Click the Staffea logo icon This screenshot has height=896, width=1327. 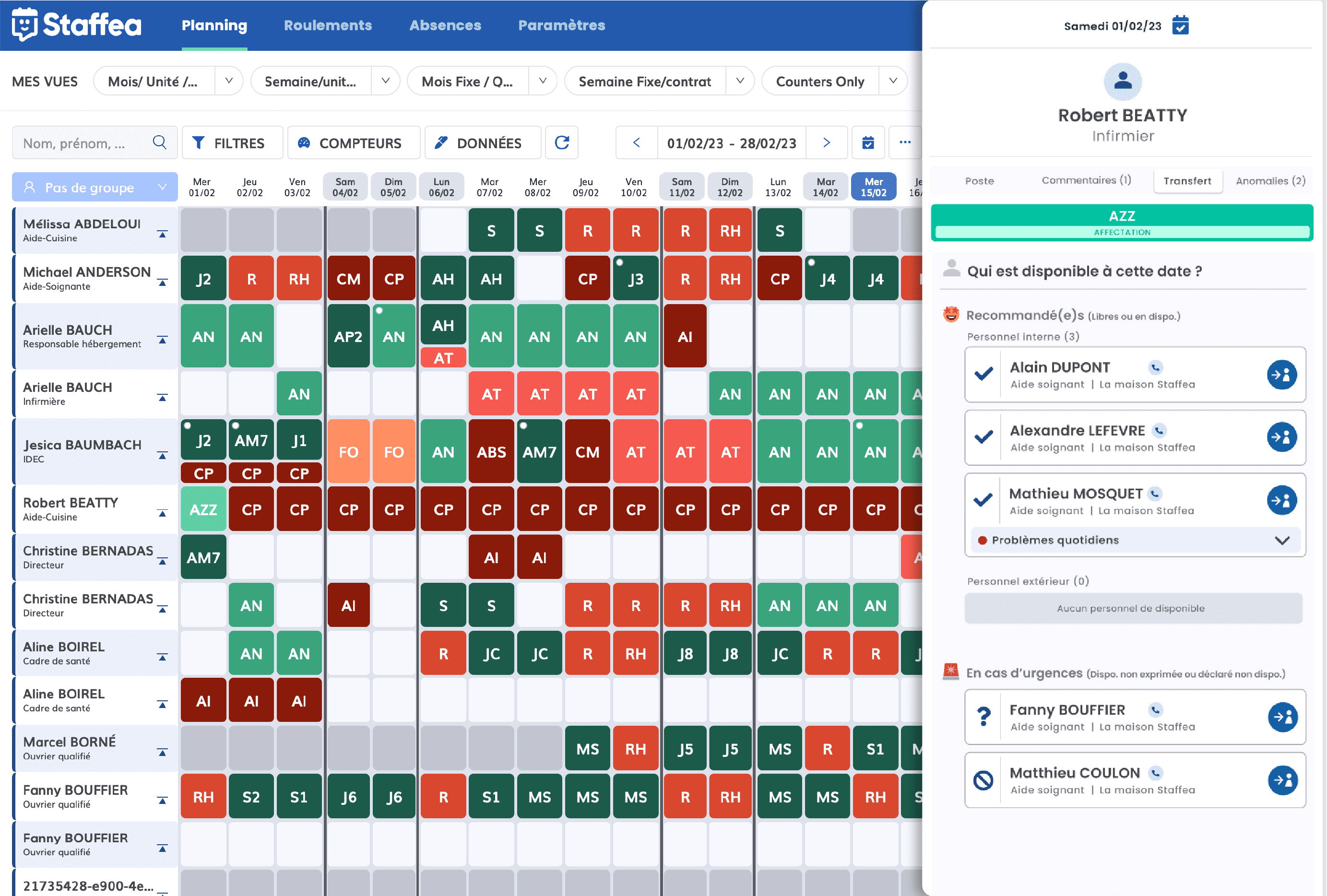coord(24,24)
